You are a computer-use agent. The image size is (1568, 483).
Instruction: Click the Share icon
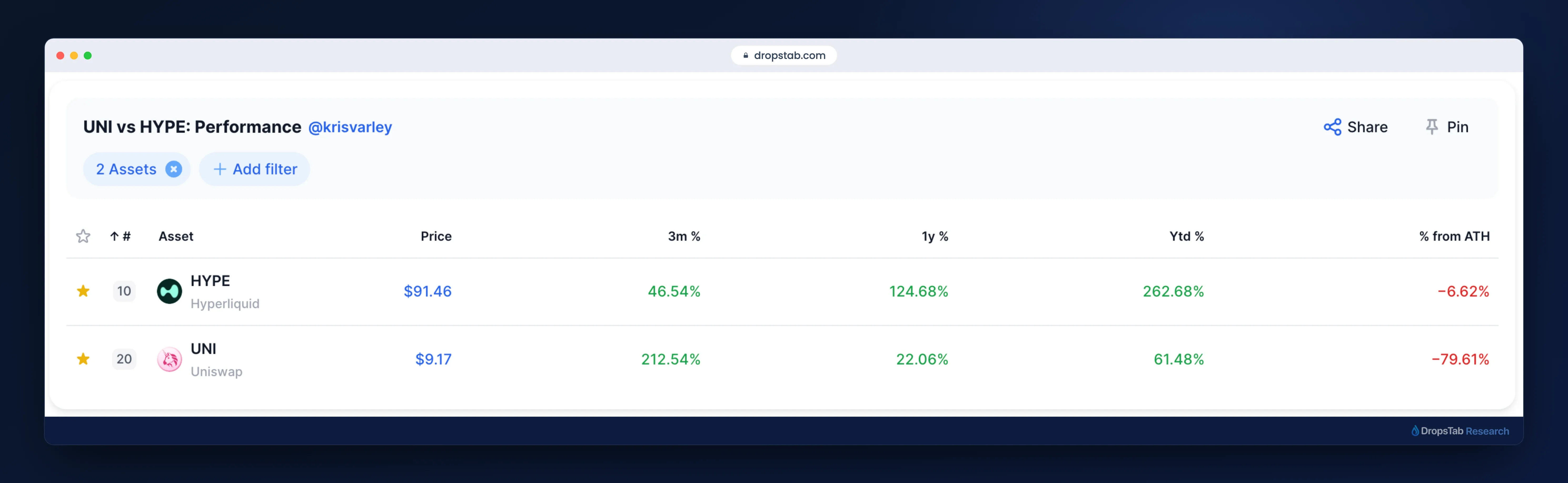tap(1332, 127)
